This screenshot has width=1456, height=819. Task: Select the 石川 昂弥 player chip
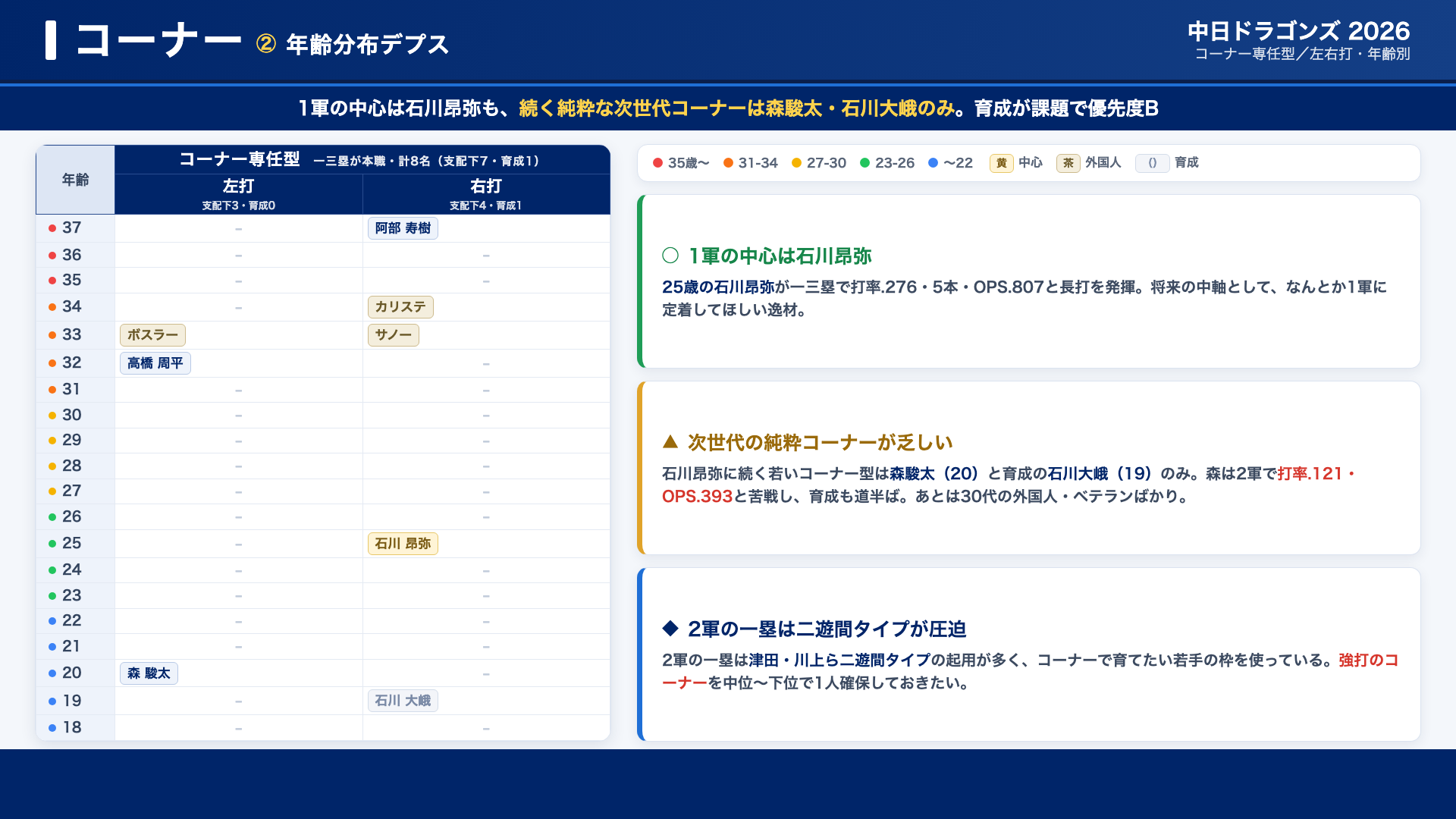point(403,544)
